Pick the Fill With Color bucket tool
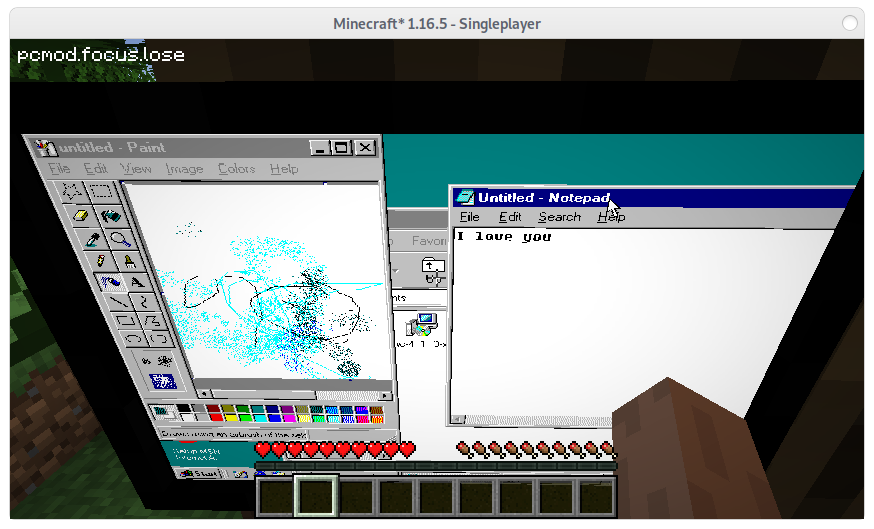The height and width of the screenshot is (529, 874). [x=110, y=215]
